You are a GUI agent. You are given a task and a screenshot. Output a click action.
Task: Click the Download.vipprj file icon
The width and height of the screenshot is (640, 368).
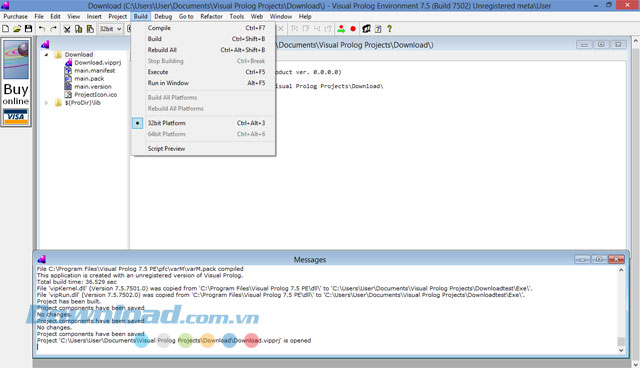pos(68,62)
